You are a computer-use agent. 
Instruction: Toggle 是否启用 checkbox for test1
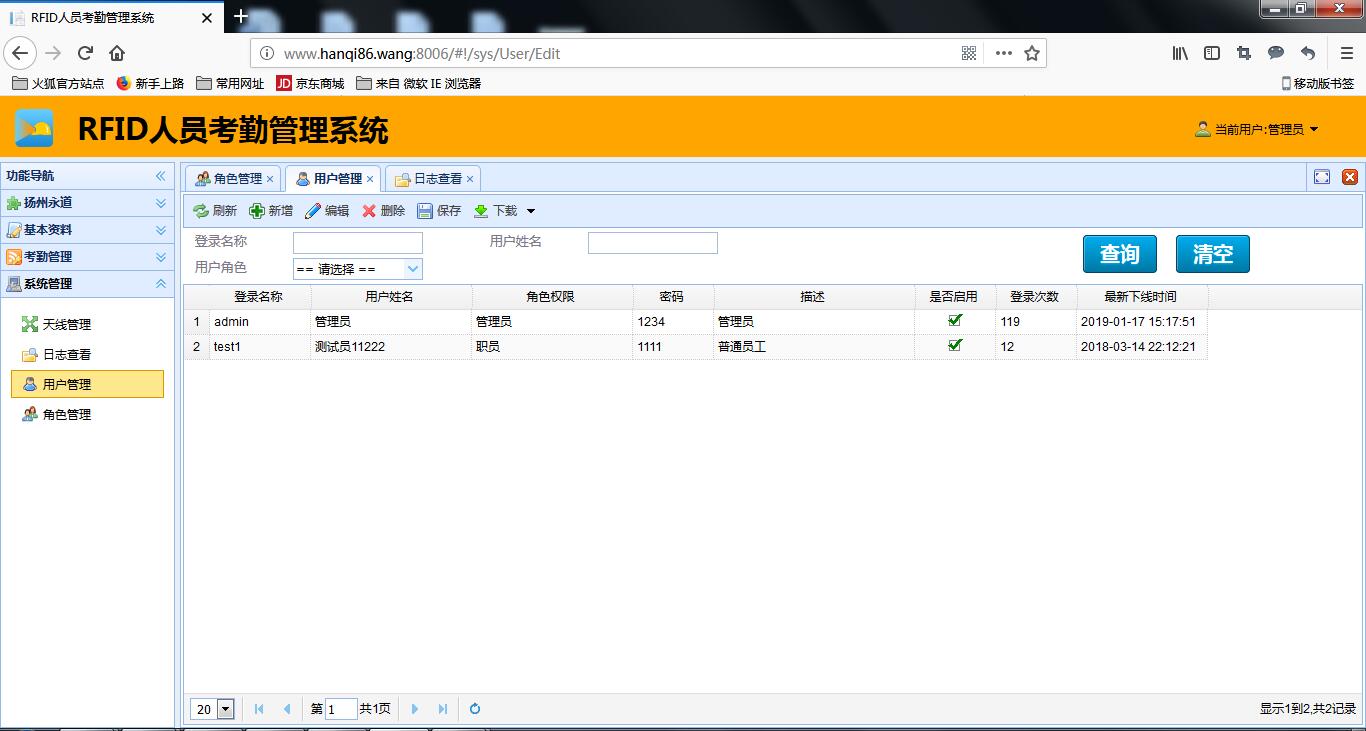click(x=955, y=346)
